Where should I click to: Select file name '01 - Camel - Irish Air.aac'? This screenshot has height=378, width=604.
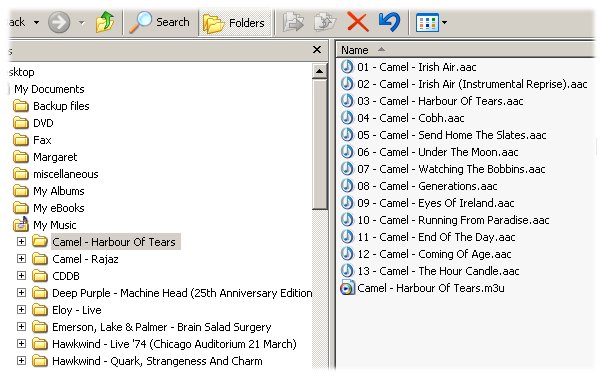pos(417,67)
